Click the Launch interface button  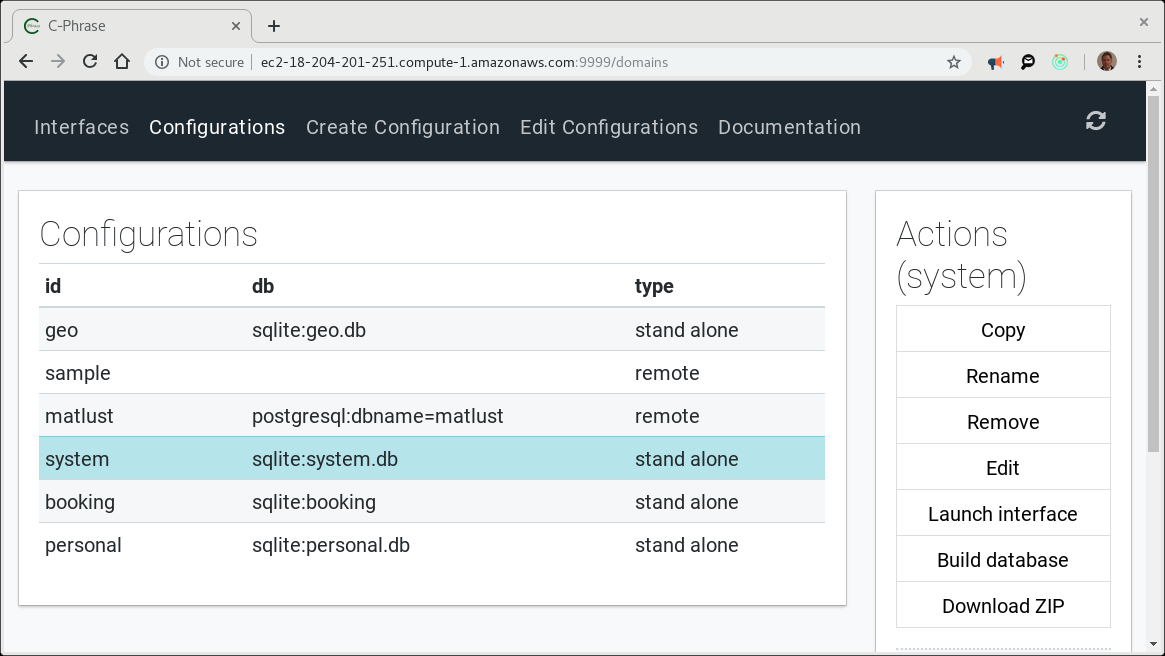[x=1002, y=514]
